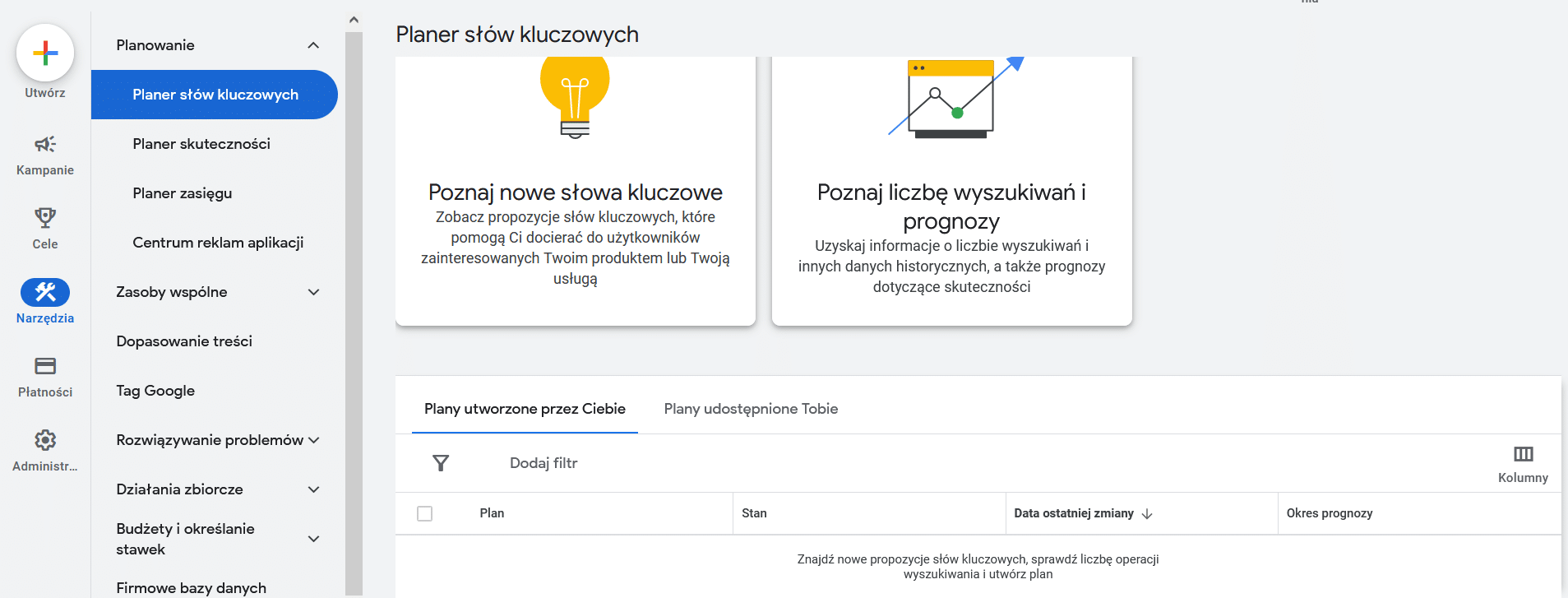Sort by Data ostatniej zmiany header
This screenshot has height=598, width=1568.
click(1074, 513)
